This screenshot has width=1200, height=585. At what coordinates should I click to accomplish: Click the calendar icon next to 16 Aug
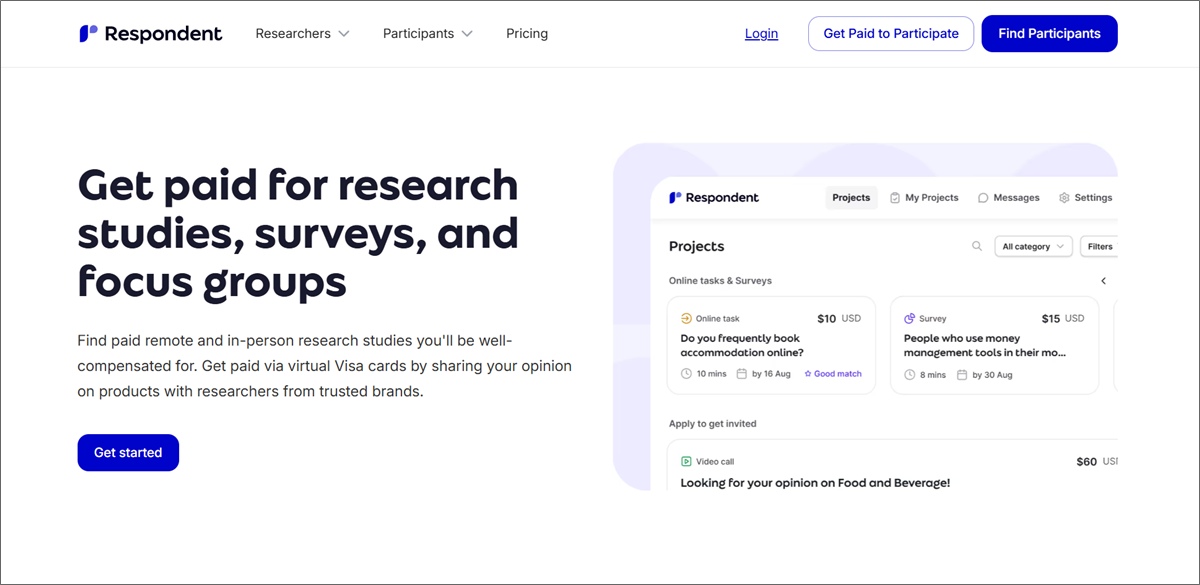click(741, 374)
